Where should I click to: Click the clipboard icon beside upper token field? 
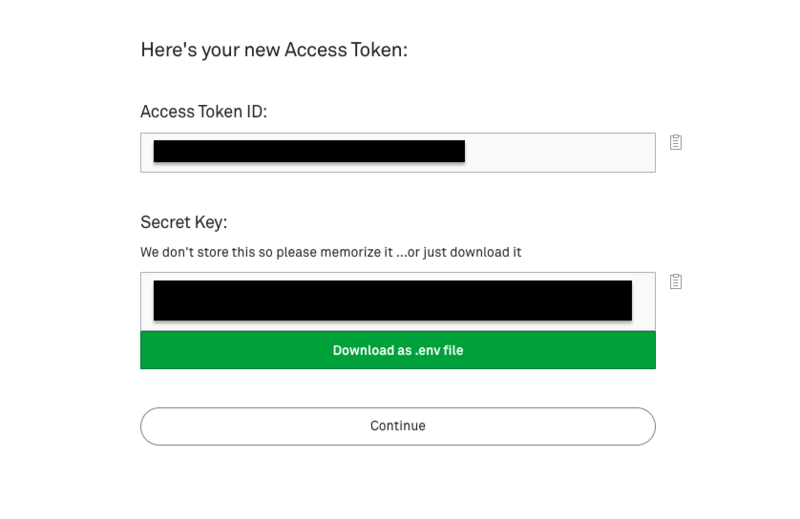point(676,142)
